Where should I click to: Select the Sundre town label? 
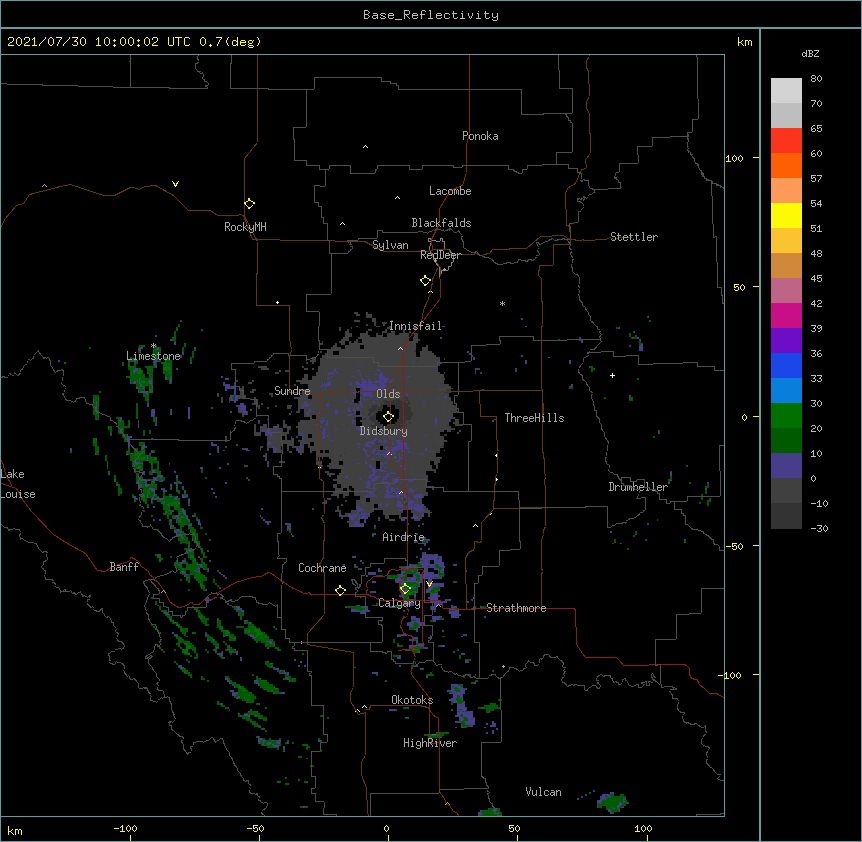pyautogui.click(x=292, y=391)
